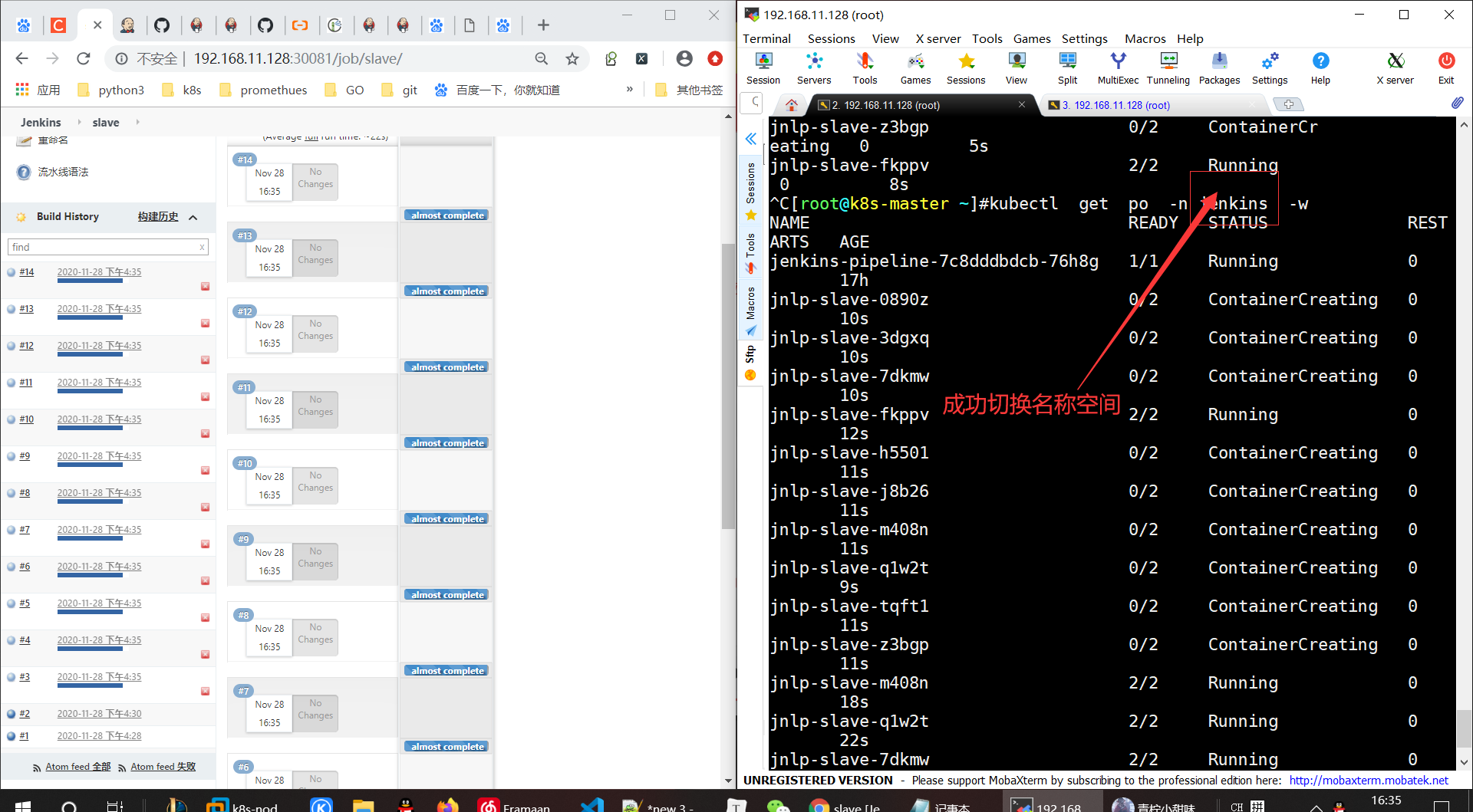This screenshot has height=812, width=1473.
Task: Expand the slave breadcrumb arrow
Action: click(x=137, y=122)
